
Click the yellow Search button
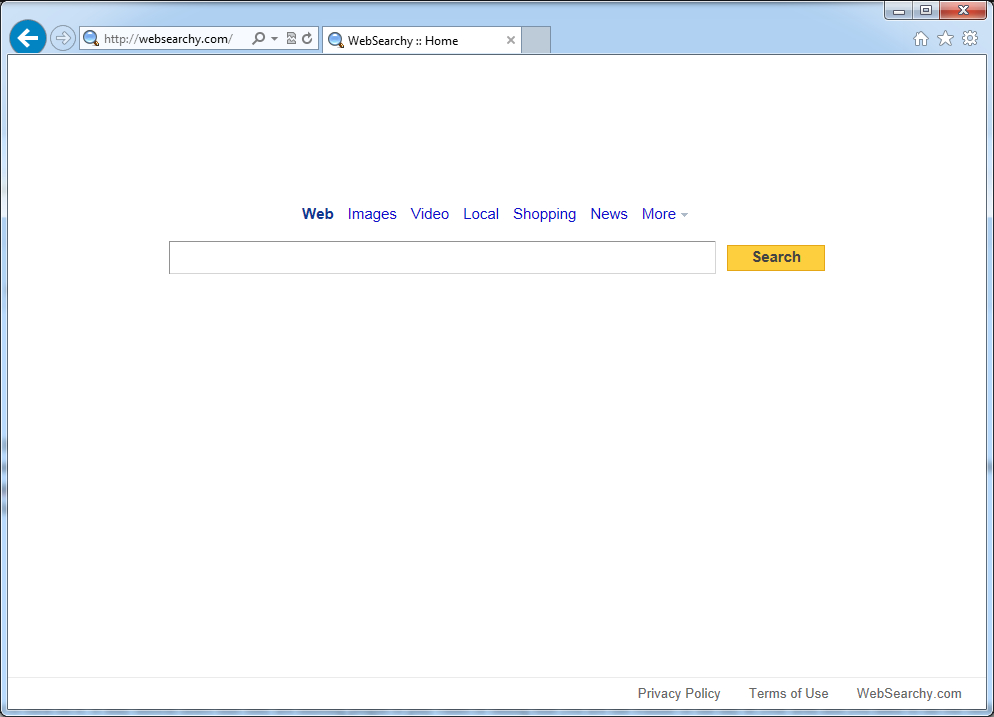click(776, 257)
